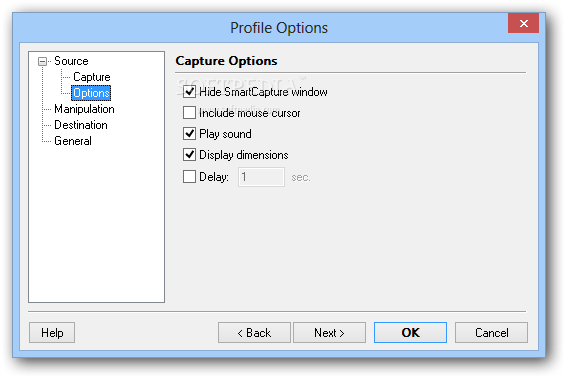
Task: Select the Options tree item
Action: pos(91,93)
